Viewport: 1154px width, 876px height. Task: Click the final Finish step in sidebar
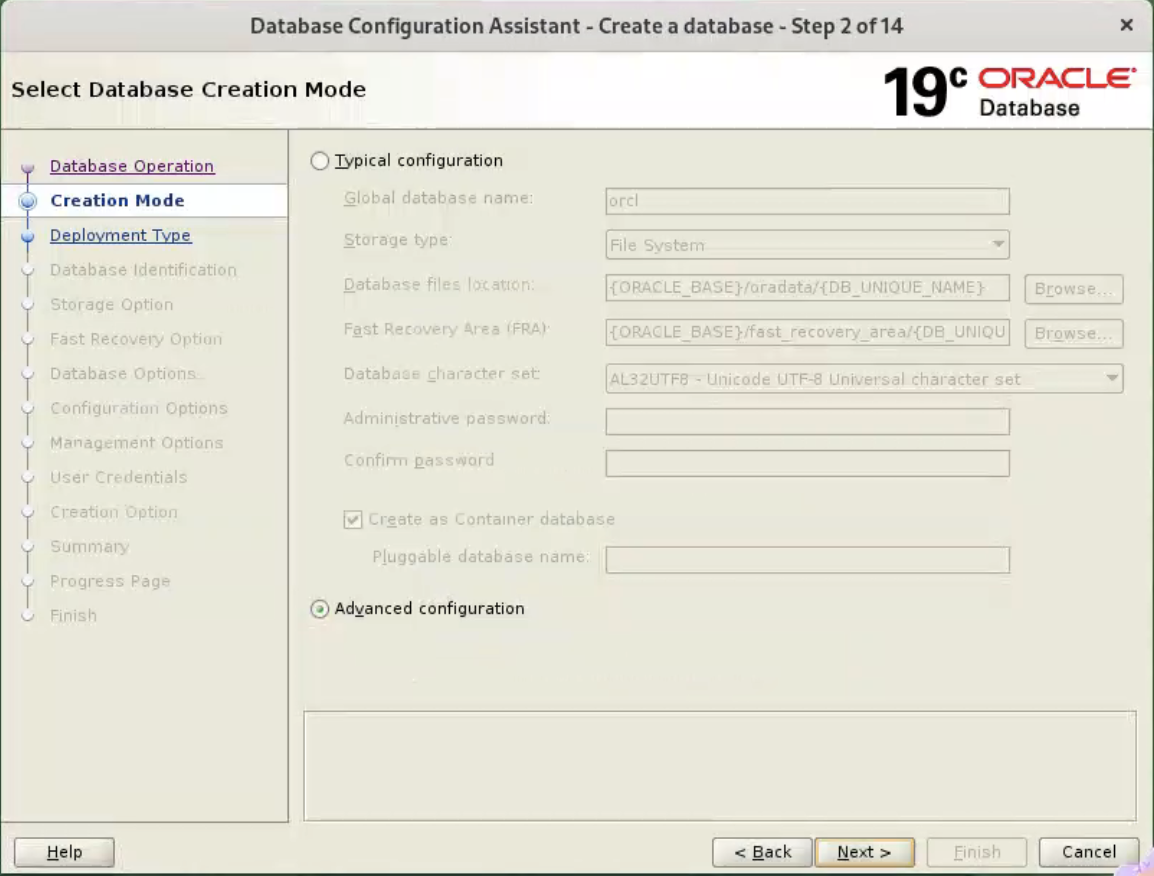(x=73, y=615)
